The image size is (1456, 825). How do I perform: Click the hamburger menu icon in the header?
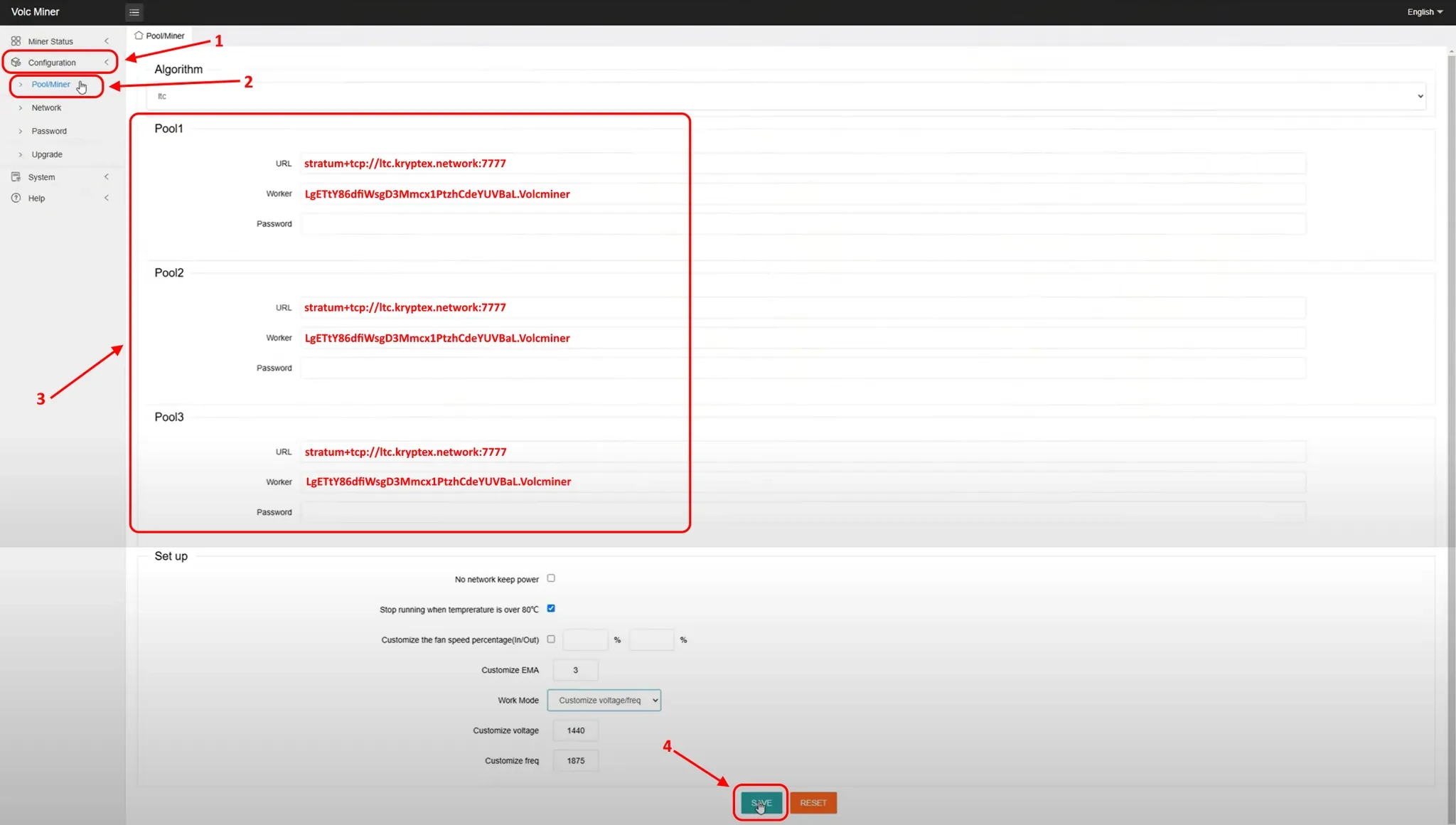134,12
